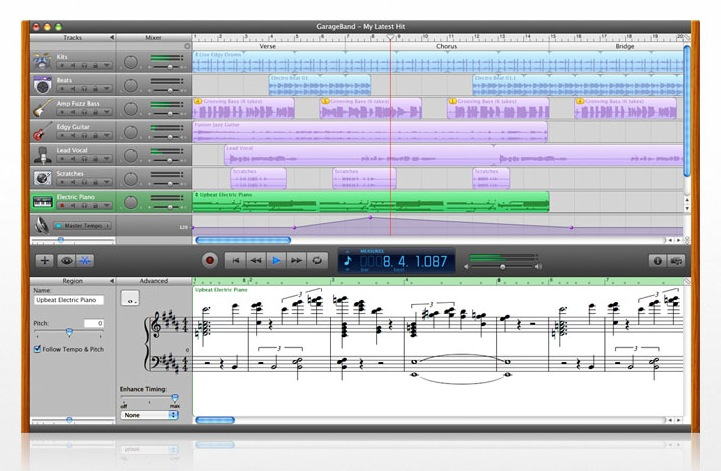Mute the Kits track
This screenshot has width=721, height=471.
point(74,67)
